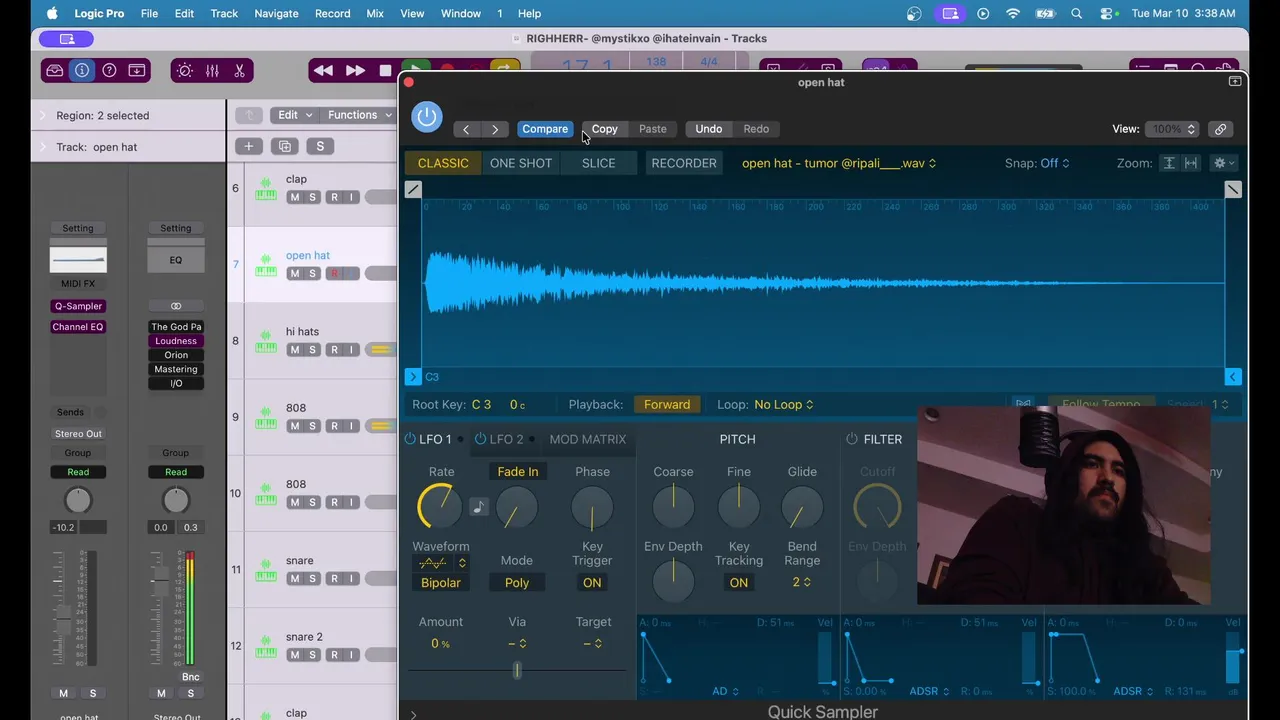
Task: Open the File menu
Action: [x=149, y=14]
